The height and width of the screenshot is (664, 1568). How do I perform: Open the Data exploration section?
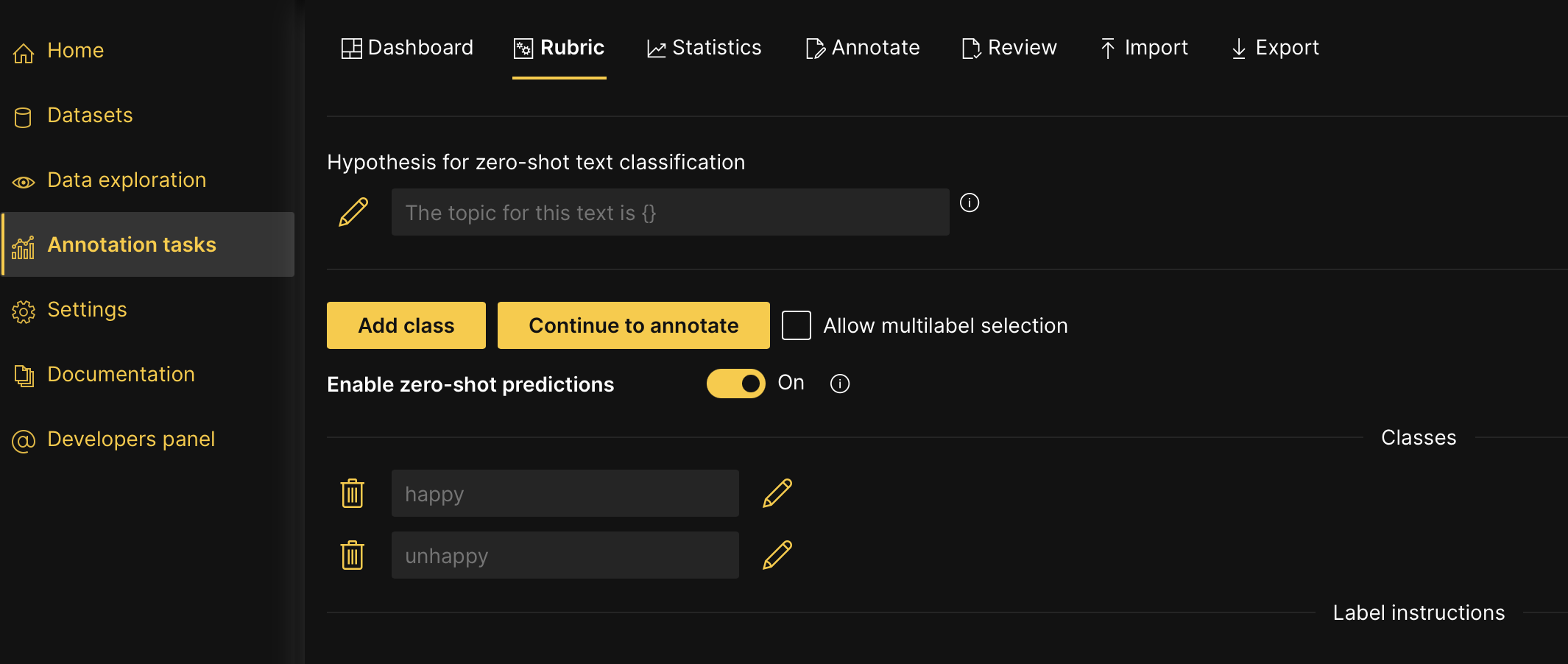(126, 180)
